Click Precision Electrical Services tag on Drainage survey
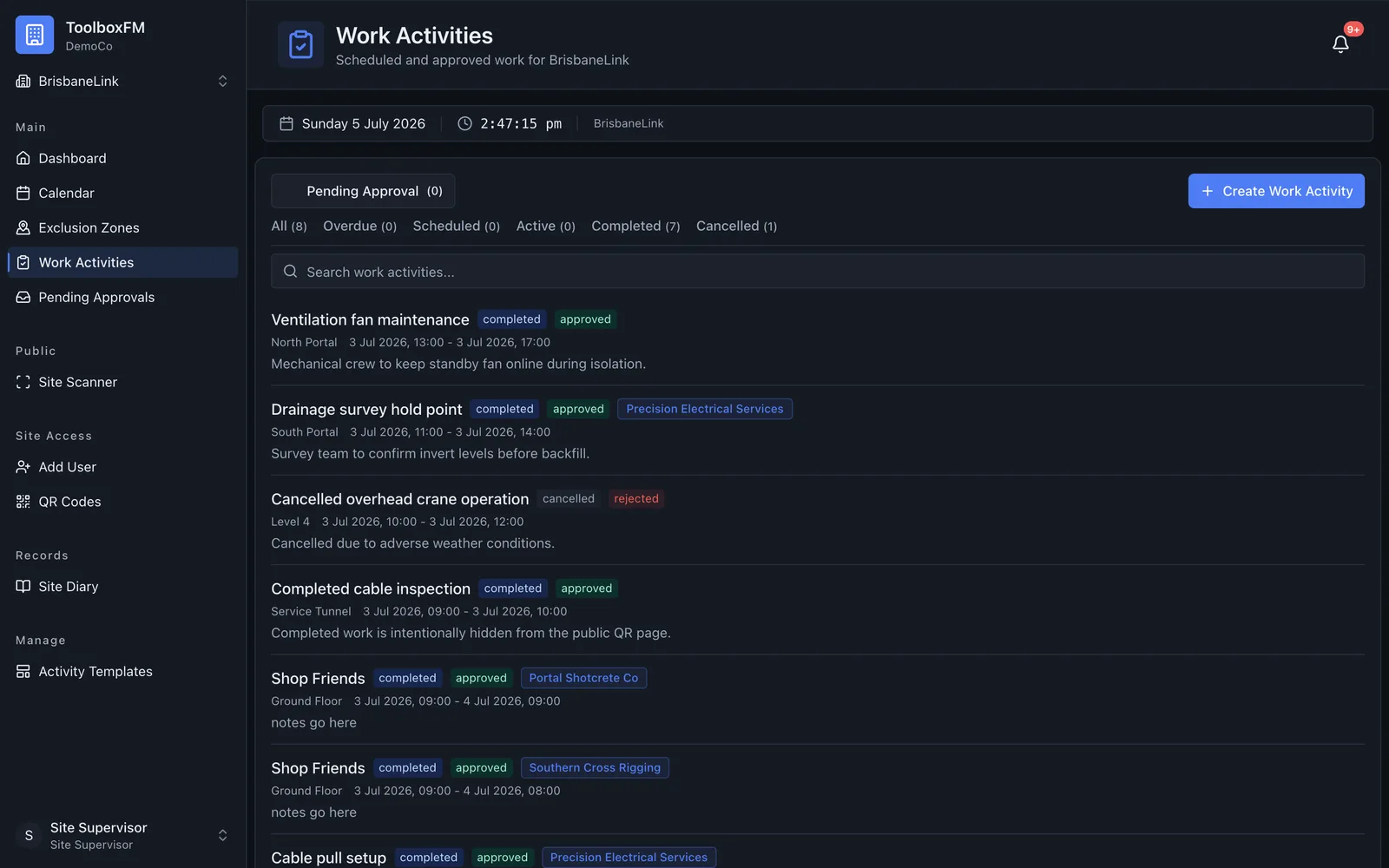1389x868 pixels. tap(705, 409)
